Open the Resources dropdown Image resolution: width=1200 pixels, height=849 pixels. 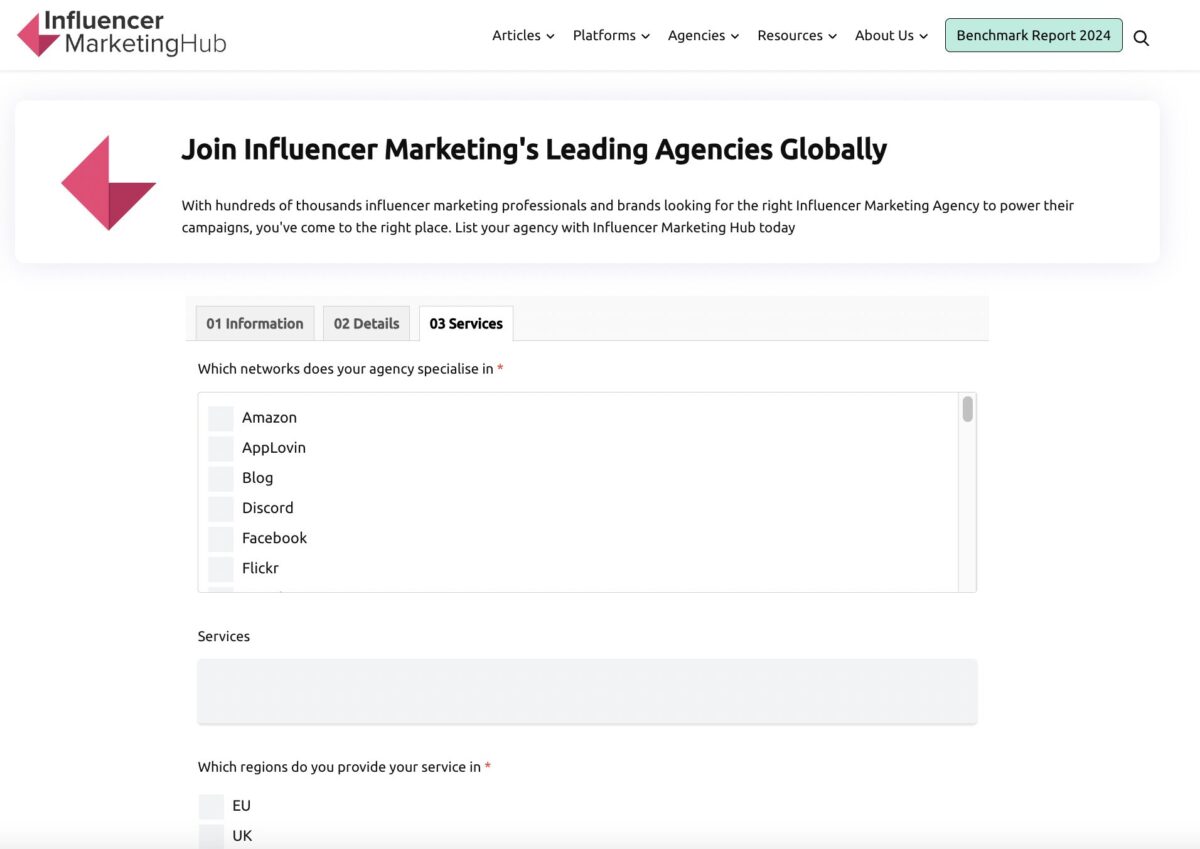[797, 35]
